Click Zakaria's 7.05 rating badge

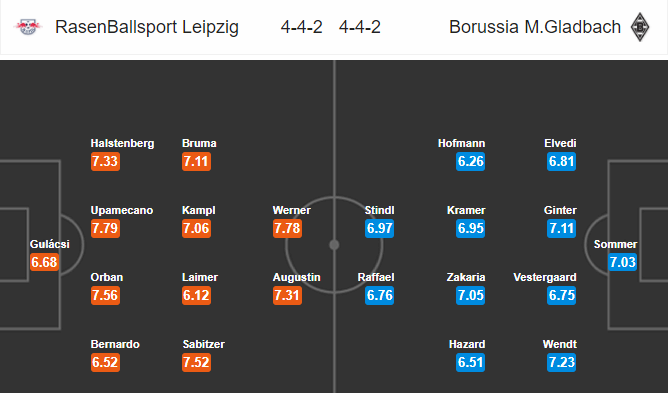(470, 295)
